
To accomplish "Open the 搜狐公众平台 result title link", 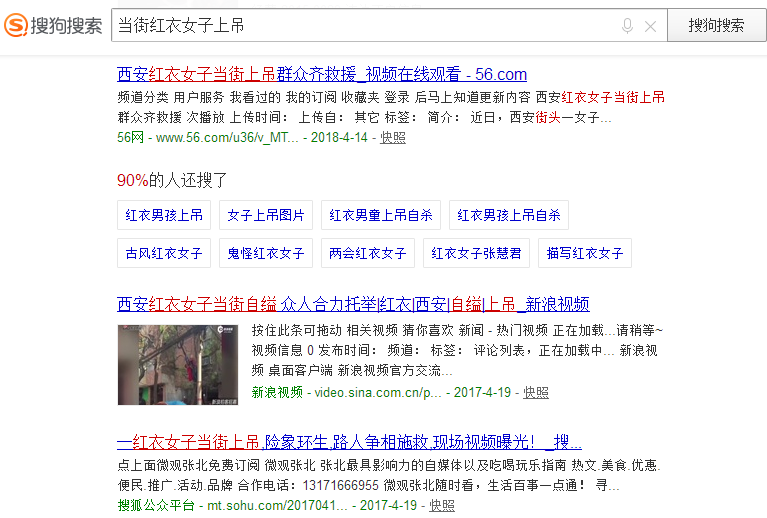I will pos(349,442).
